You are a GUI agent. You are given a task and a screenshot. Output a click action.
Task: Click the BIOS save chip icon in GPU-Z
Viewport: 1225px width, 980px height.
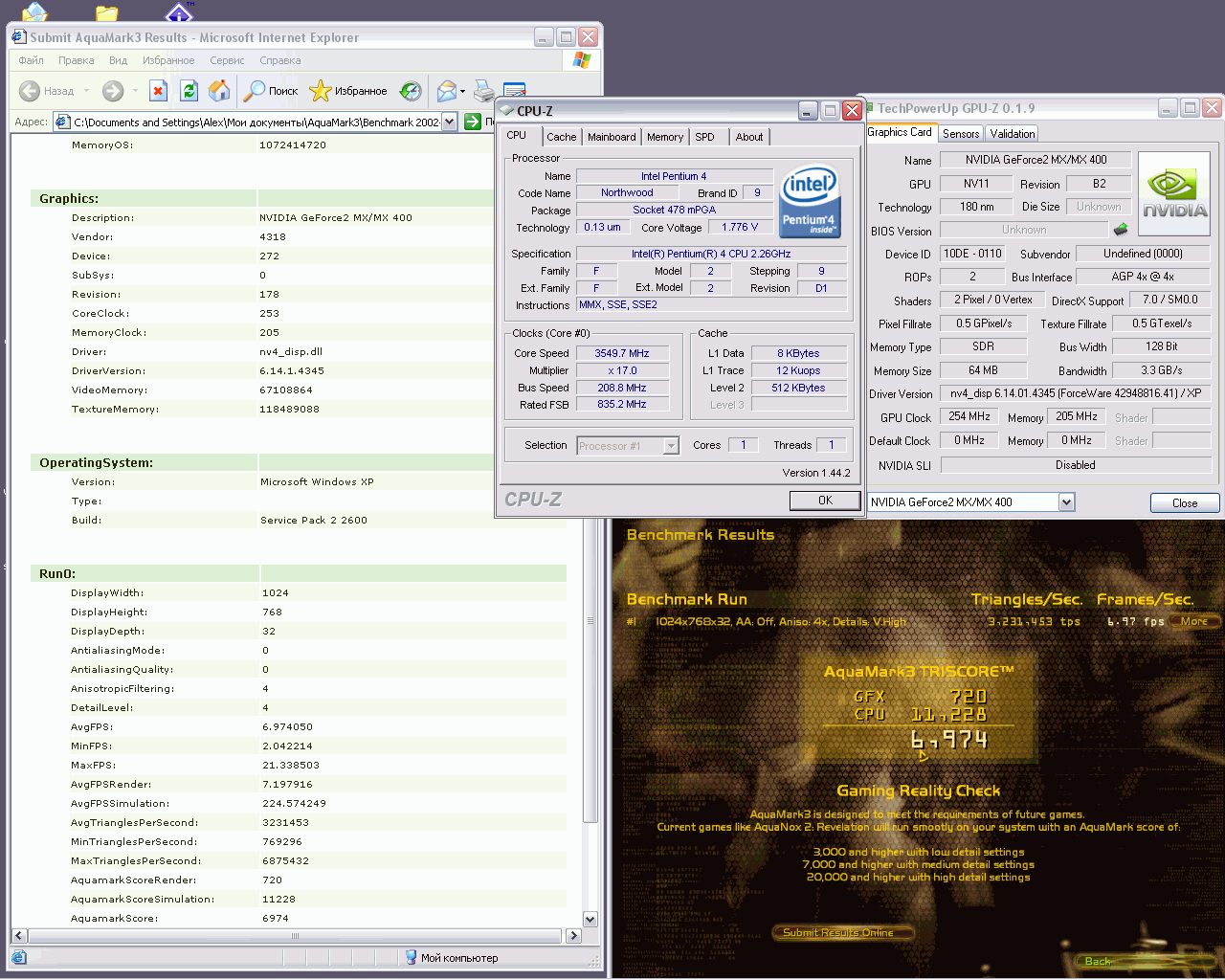1121,229
